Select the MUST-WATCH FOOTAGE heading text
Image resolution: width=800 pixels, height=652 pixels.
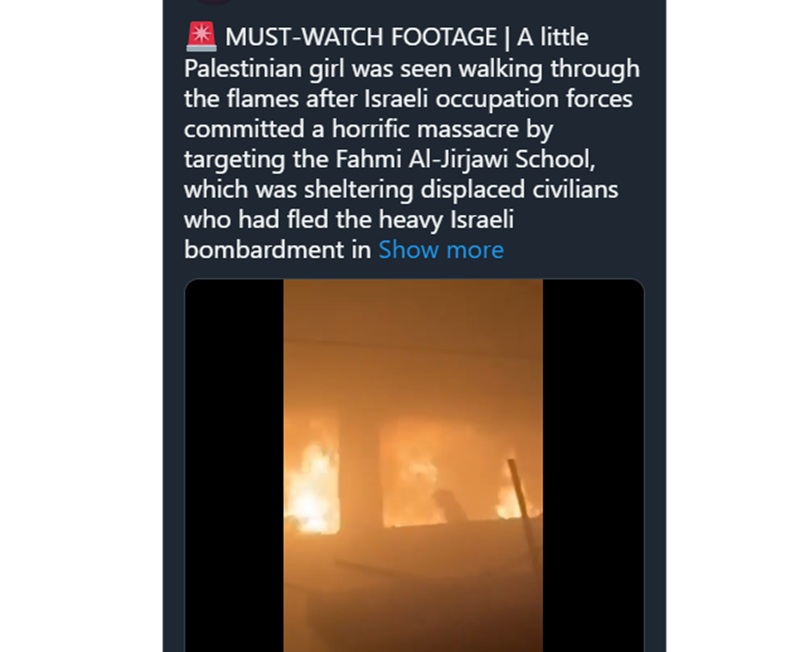click(361, 37)
